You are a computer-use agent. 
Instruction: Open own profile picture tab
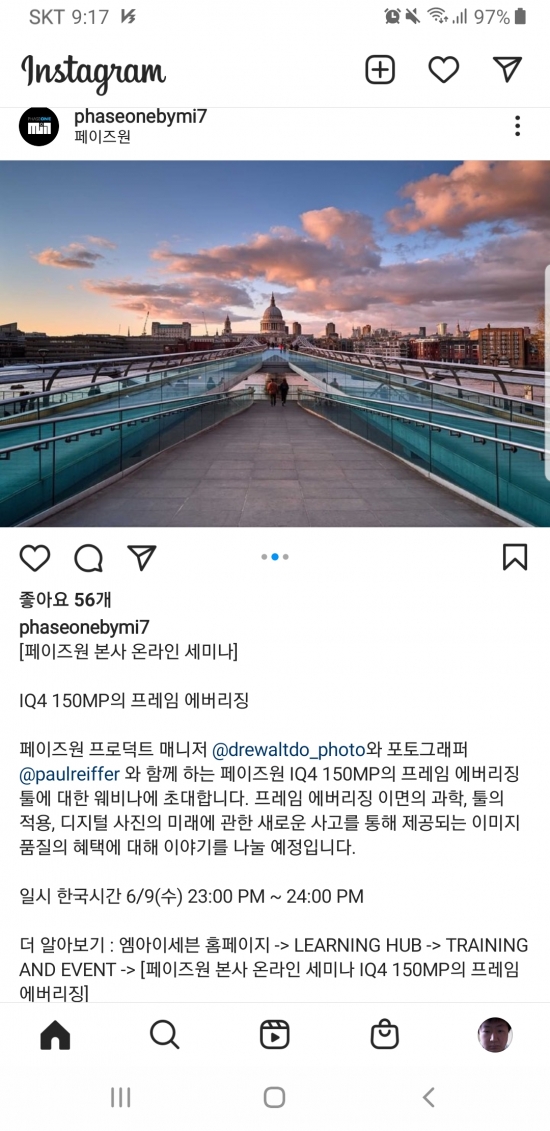pos(494,1035)
